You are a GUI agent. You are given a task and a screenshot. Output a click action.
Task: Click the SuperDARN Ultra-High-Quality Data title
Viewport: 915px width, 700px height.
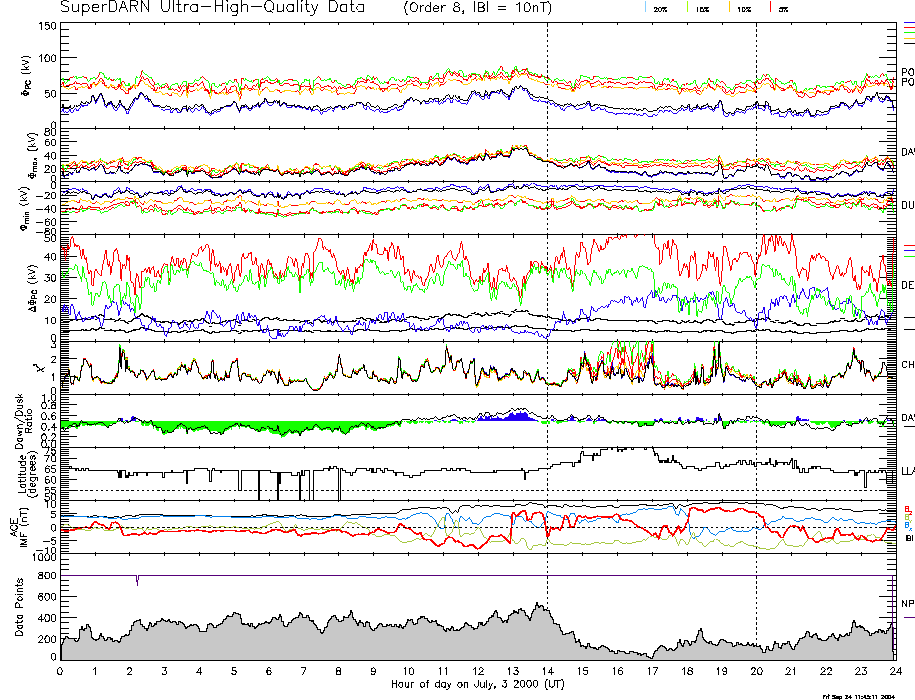[212, 8]
